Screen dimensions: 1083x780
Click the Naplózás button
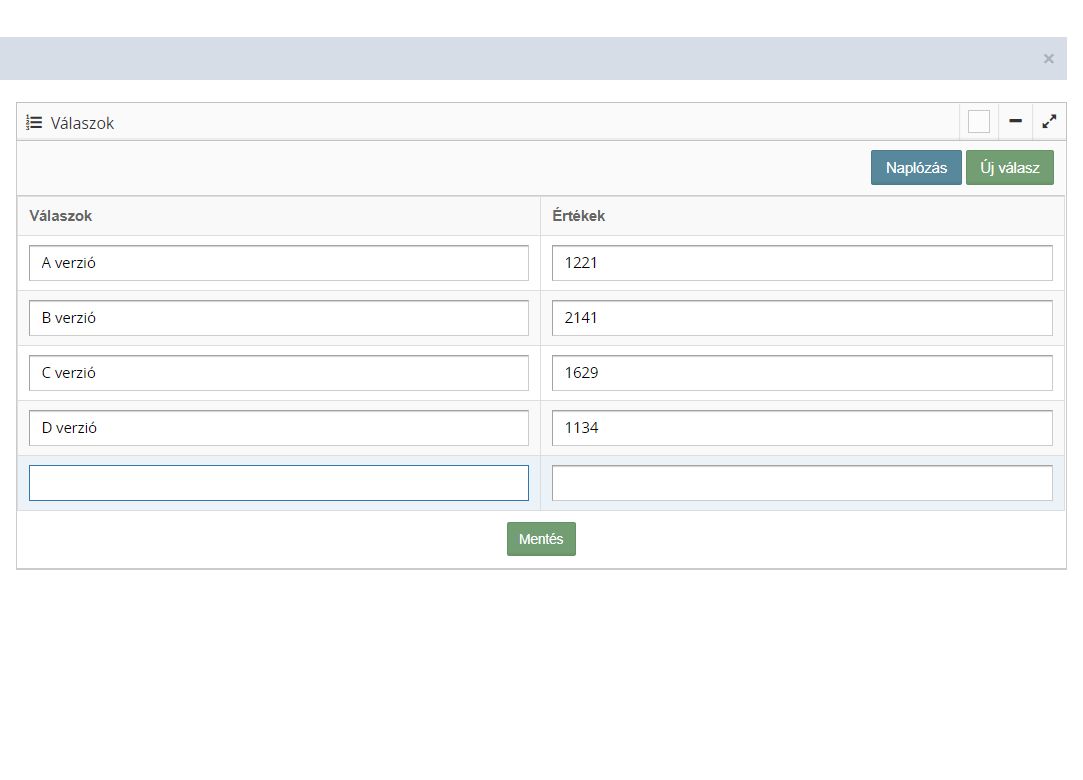coord(915,168)
